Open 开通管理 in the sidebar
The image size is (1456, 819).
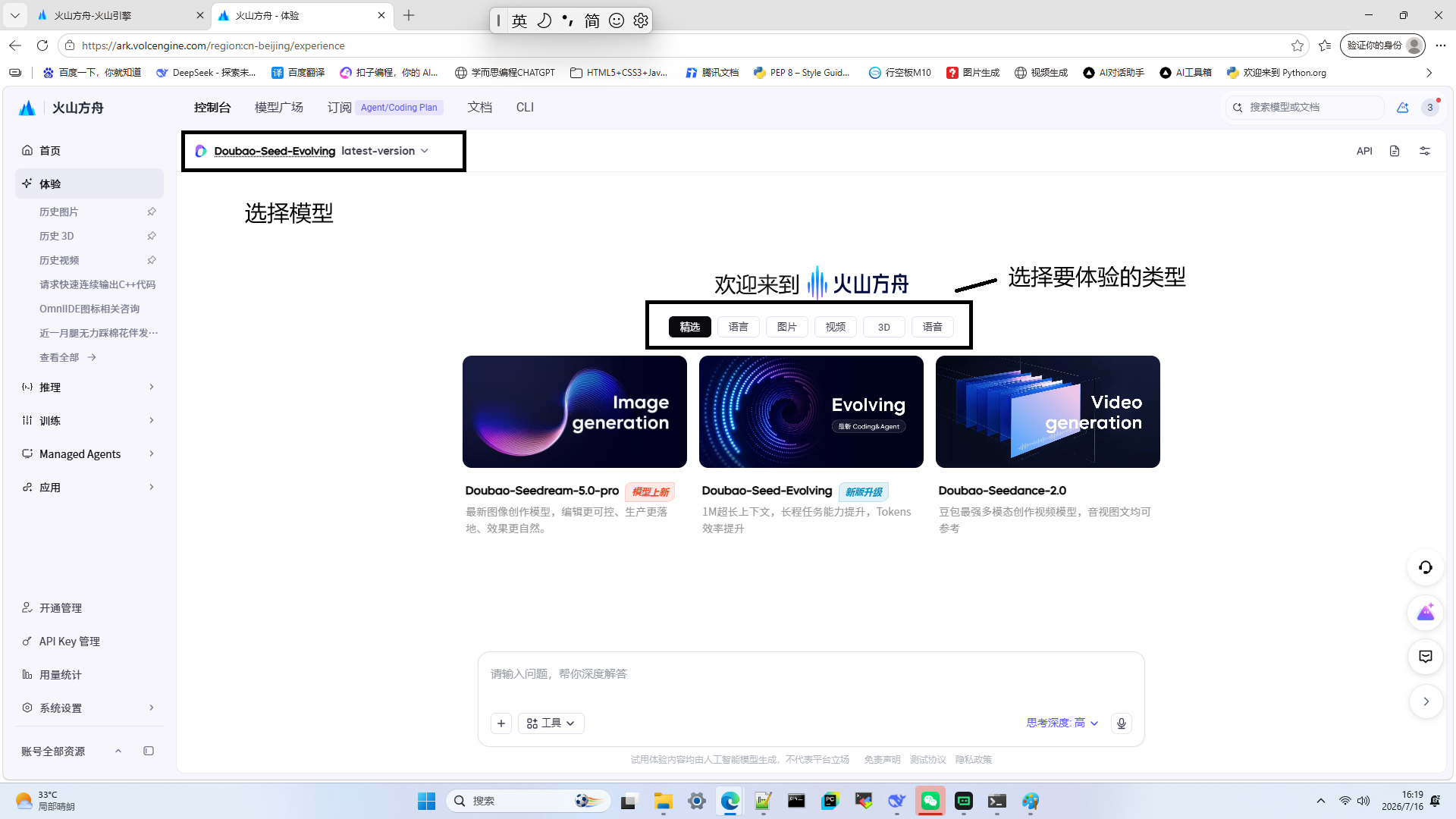click(89, 607)
